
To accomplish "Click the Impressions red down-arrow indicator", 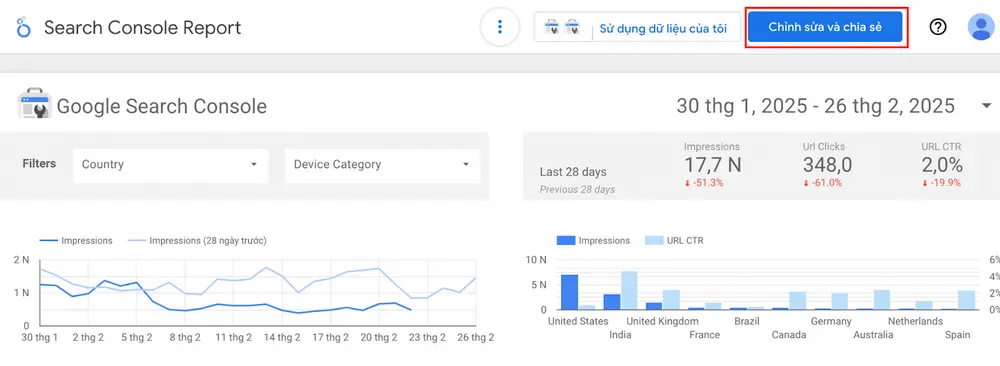I will [x=687, y=183].
